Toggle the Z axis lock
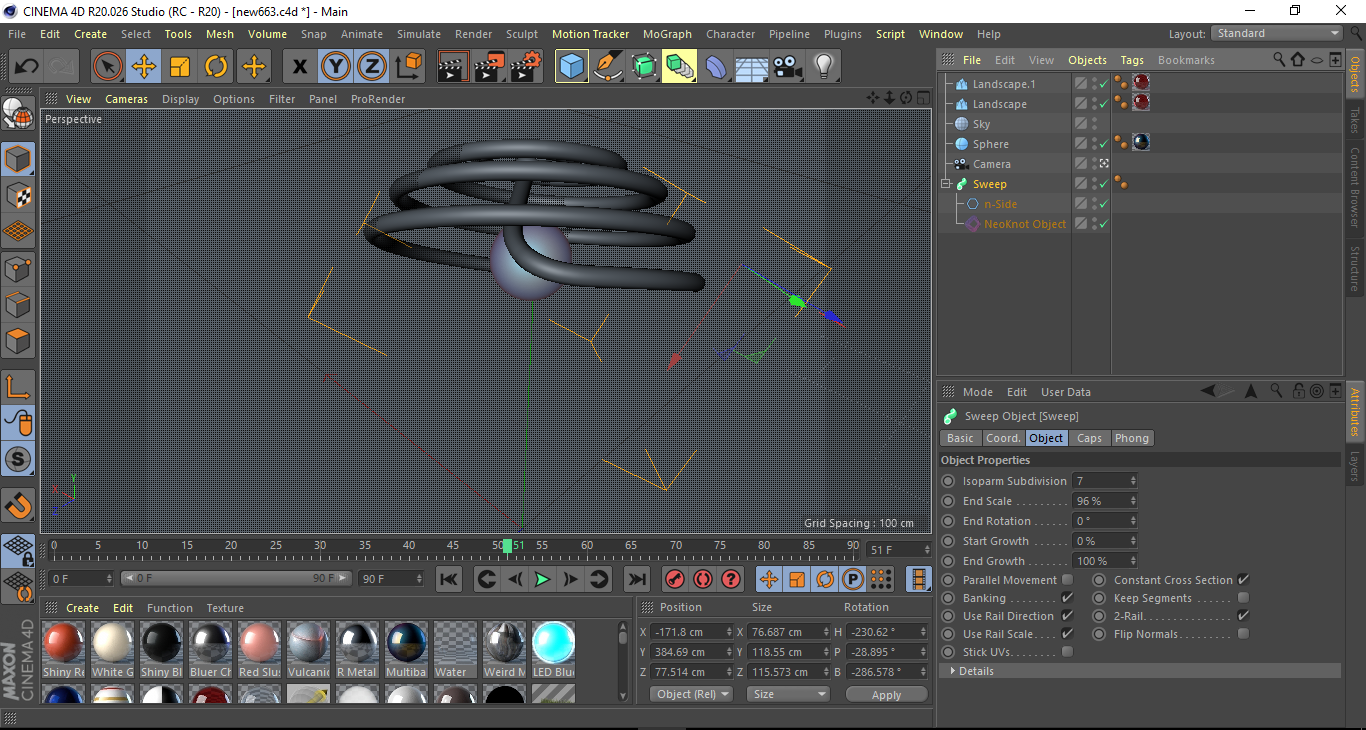The image size is (1366, 730). [371, 67]
